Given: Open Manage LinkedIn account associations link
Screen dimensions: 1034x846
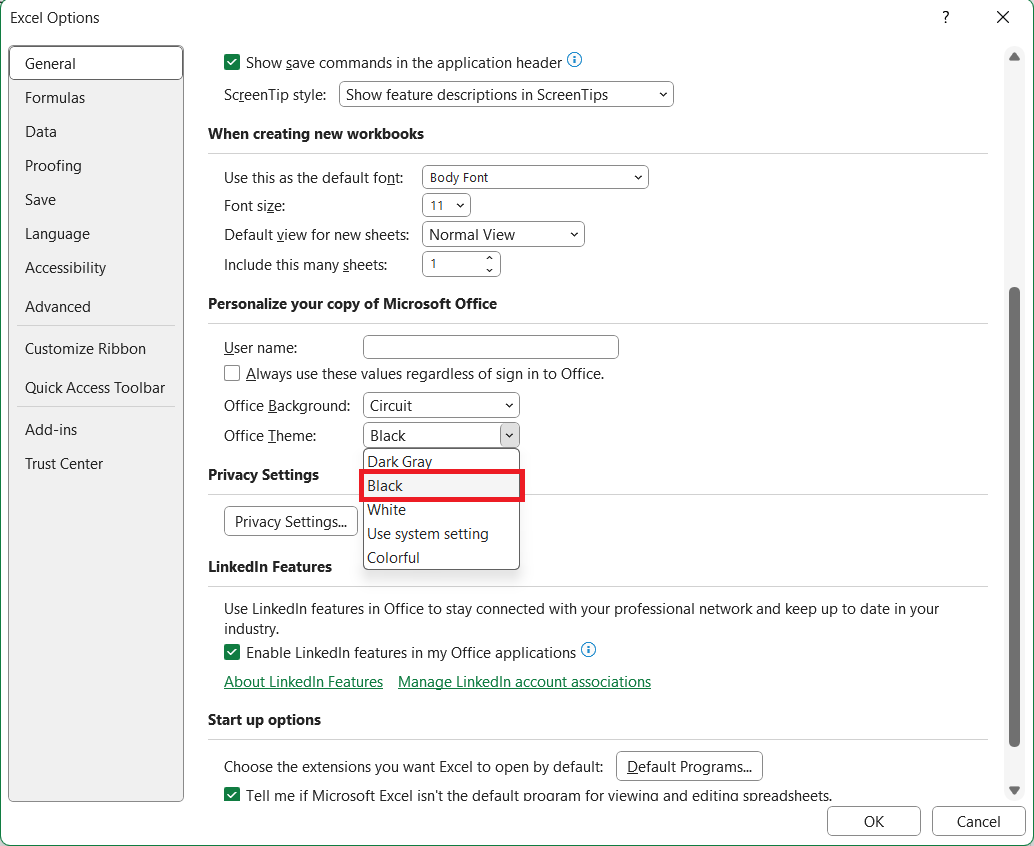Looking at the screenshot, I should pyautogui.click(x=524, y=682).
